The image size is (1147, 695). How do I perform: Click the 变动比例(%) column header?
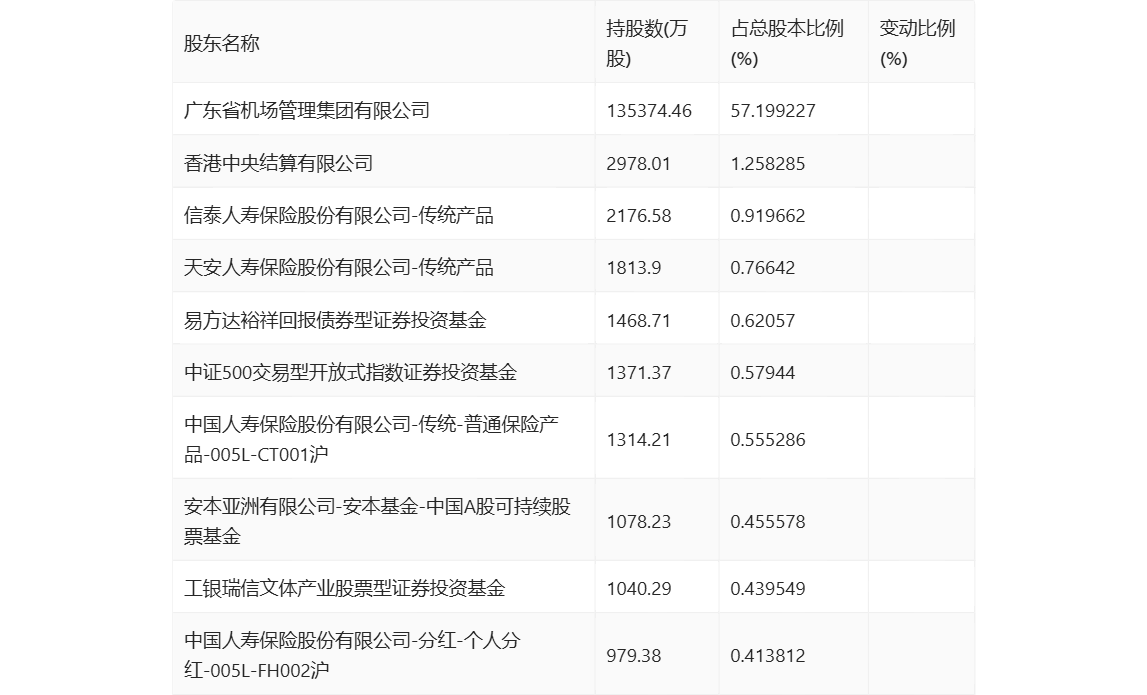click(917, 44)
